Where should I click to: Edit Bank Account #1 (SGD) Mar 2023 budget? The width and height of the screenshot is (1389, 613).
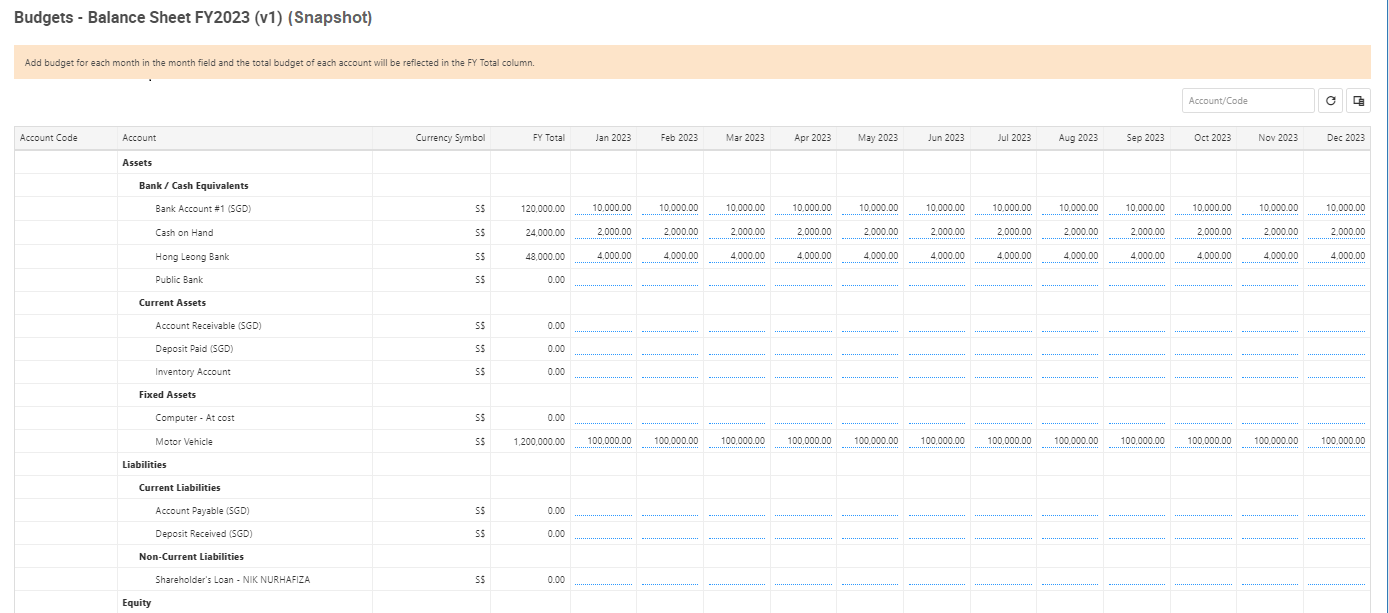(x=737, y=208)
